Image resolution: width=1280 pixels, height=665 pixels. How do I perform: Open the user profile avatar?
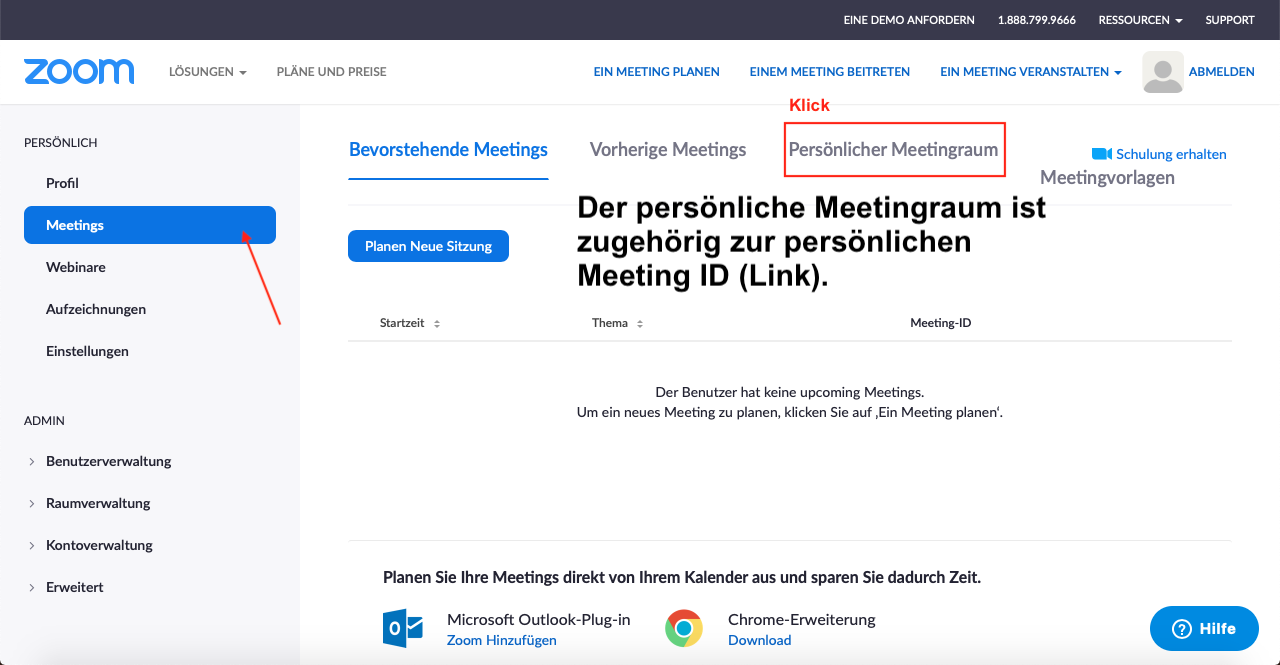pyautogui.click(x=1162, y=72)
